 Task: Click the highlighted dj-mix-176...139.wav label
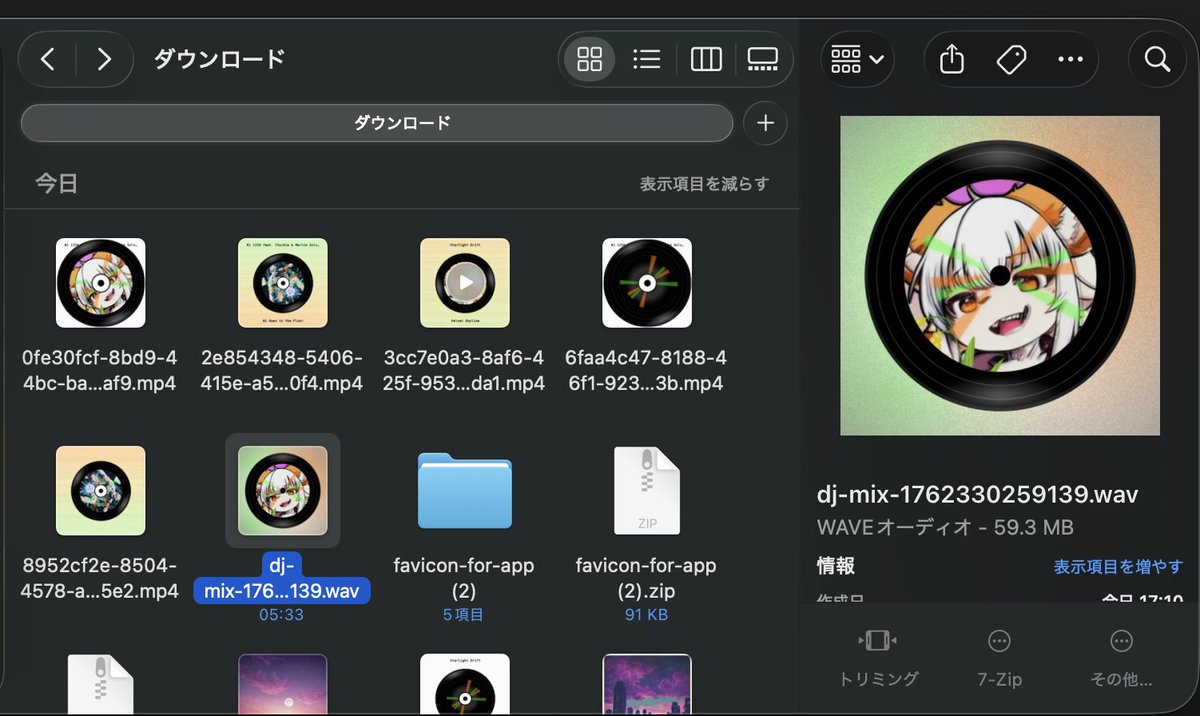[x=283, y=578]
